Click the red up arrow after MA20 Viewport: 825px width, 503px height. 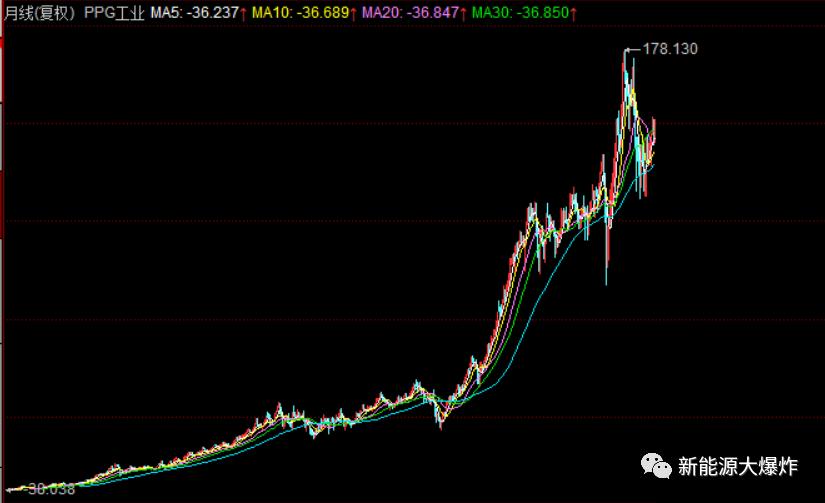pyautogui.click(x=464, y=13)
